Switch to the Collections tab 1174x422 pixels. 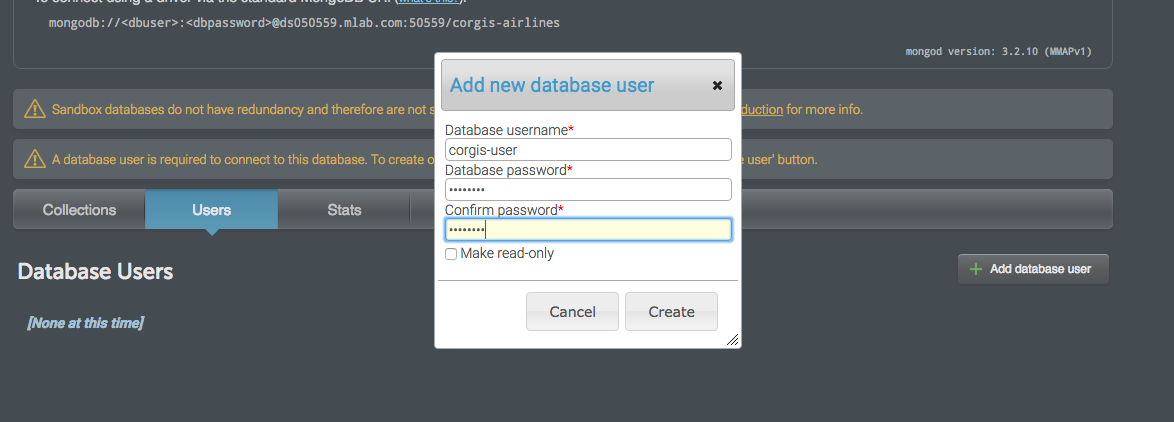(79, 210)
